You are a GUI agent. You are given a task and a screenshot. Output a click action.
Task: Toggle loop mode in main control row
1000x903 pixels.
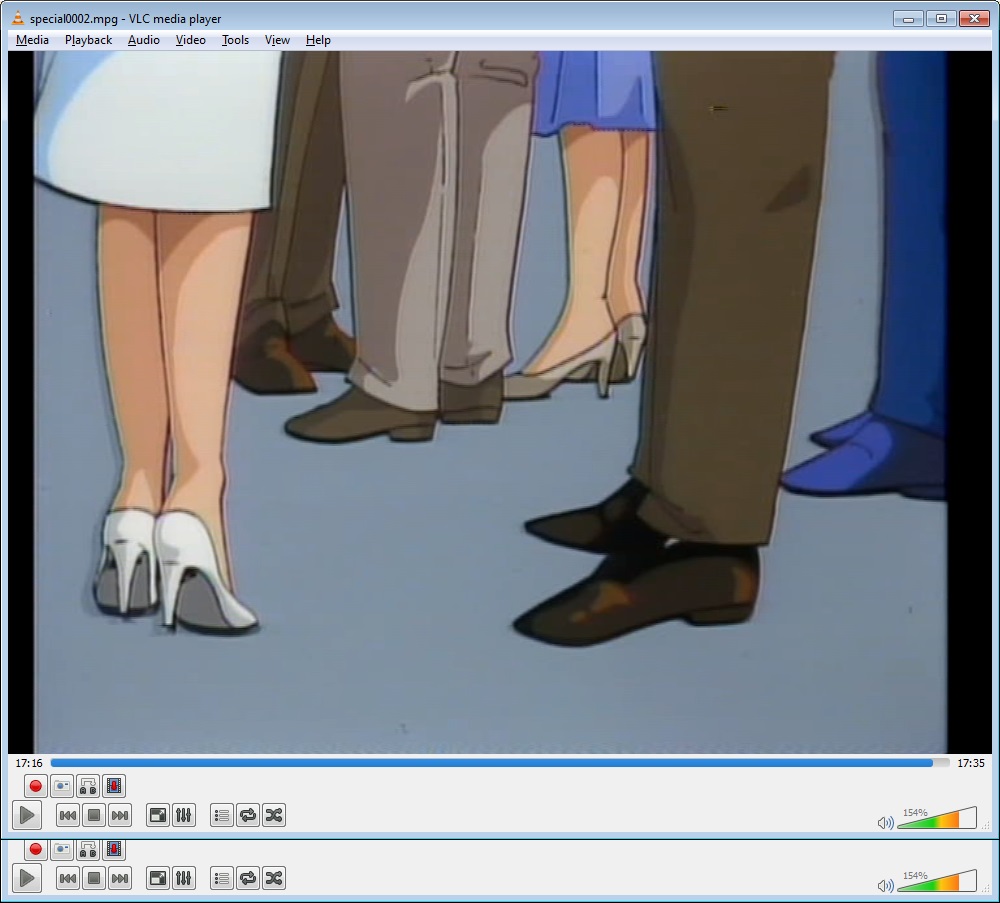coord(248,815)
